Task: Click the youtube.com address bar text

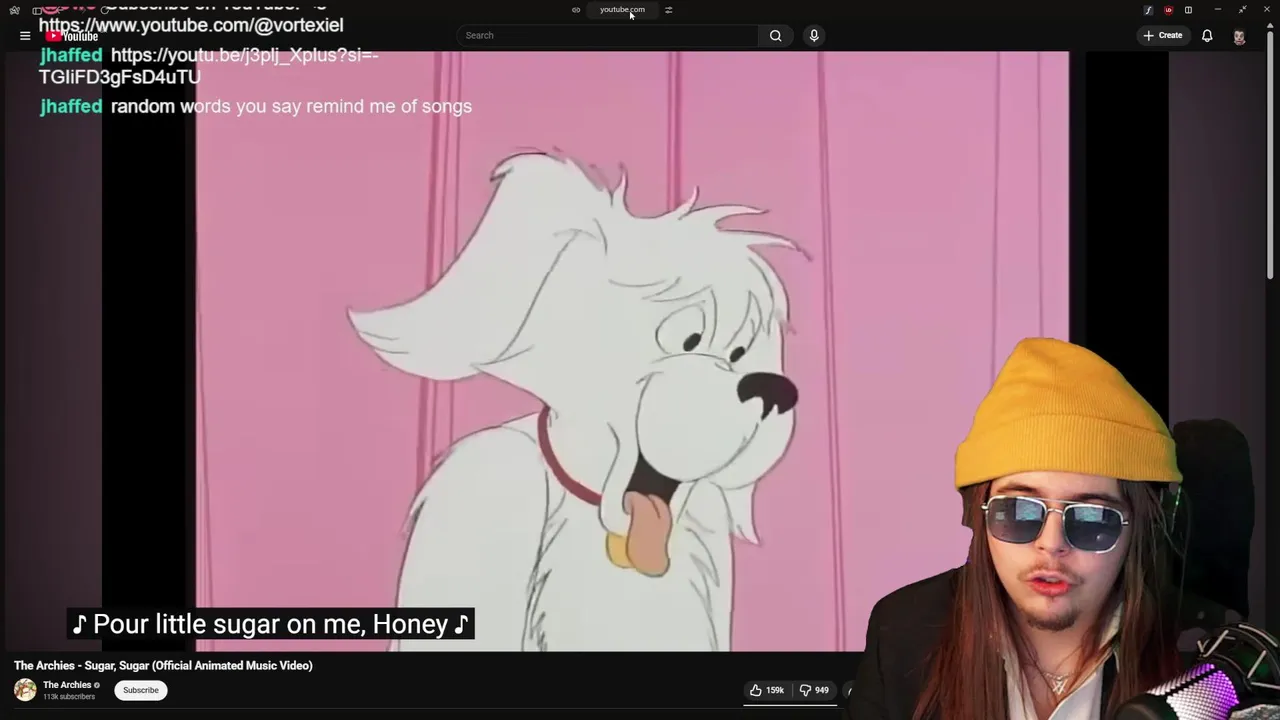Action: pos(622,10)
